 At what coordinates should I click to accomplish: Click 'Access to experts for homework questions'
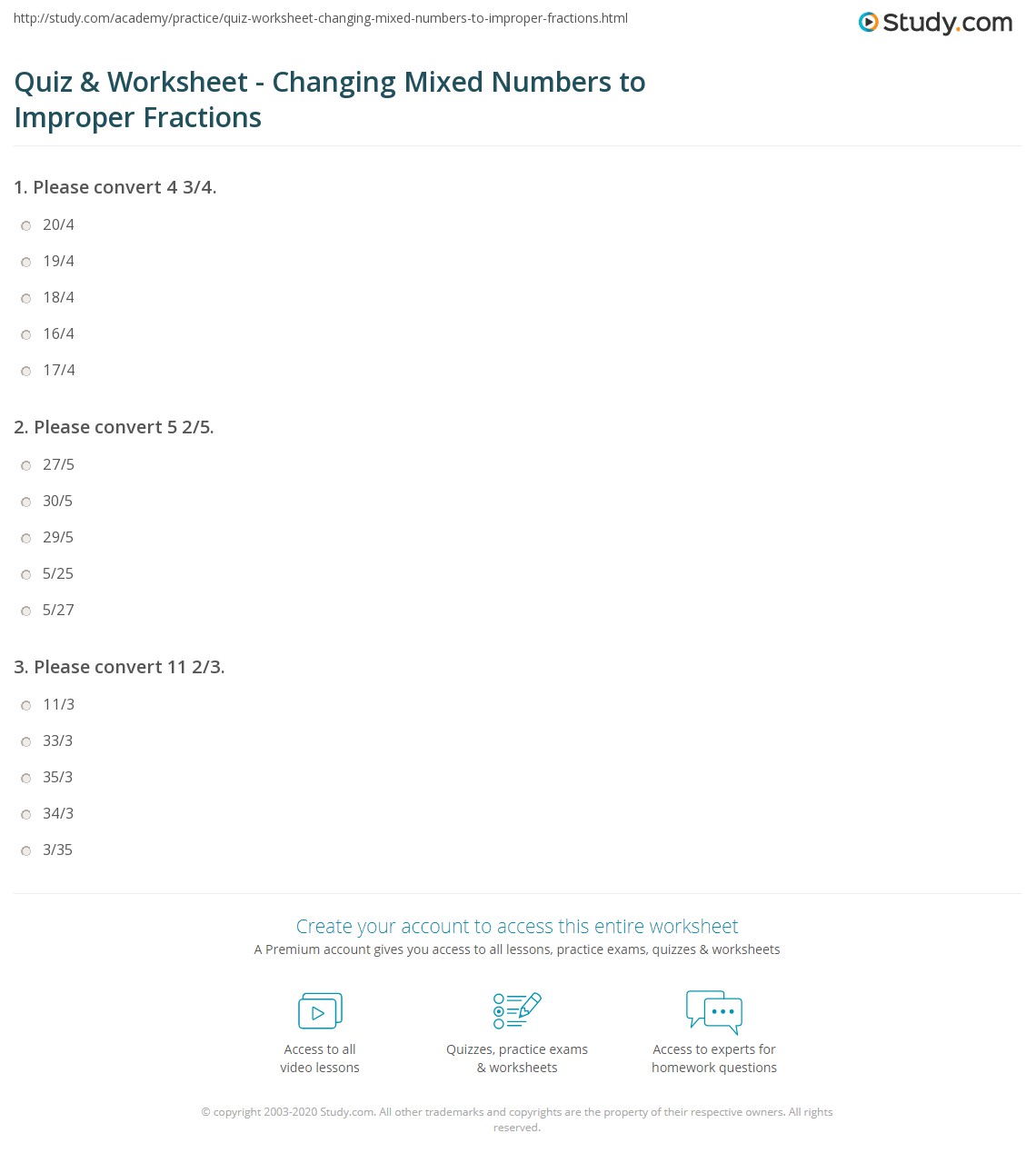click(x=714, y=1059)
